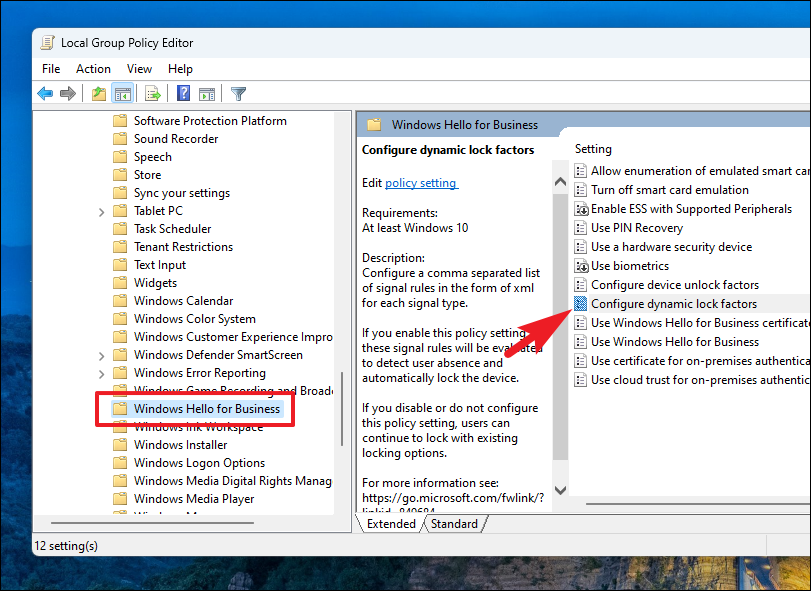Click the blue Help question-mark toolbar icon
This screenshot has width=811, height=591.
[183, 94]
